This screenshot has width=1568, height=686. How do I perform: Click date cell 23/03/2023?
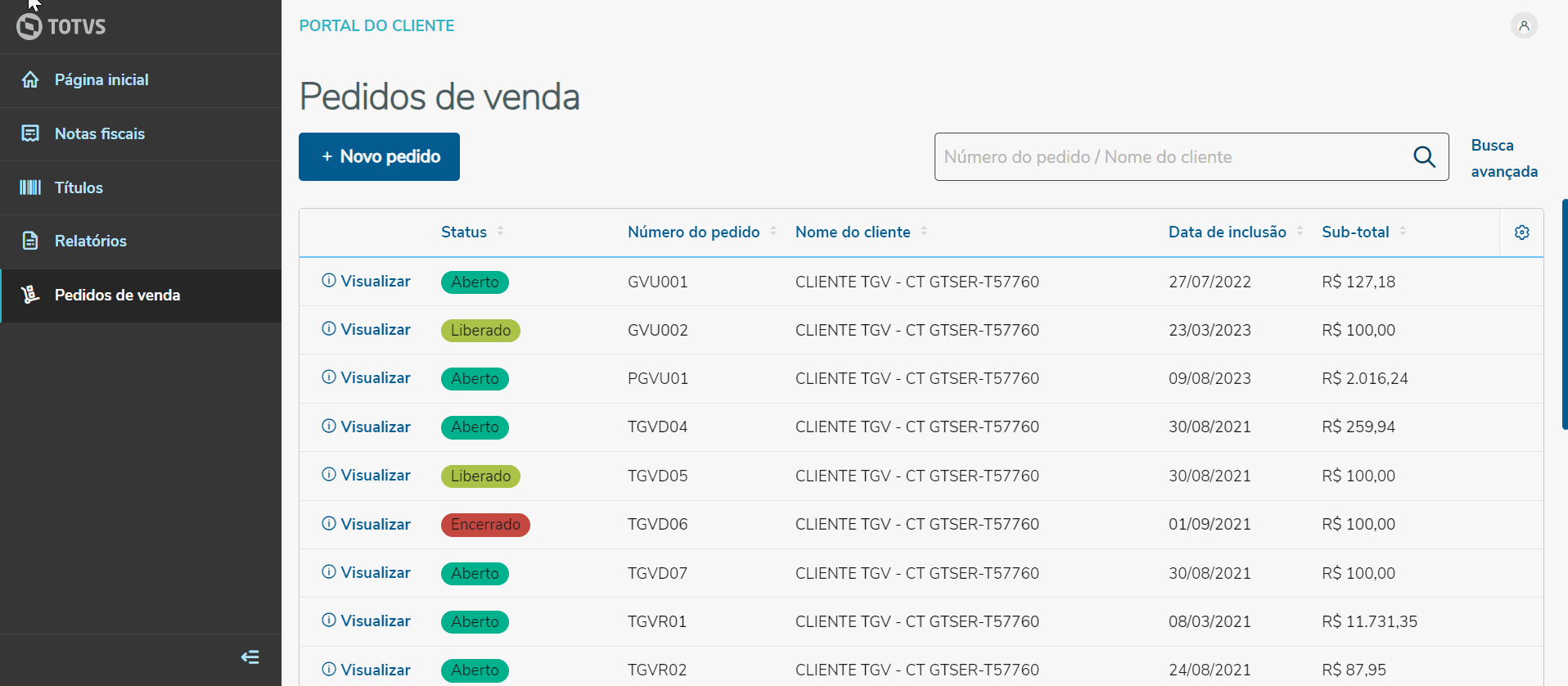[x=1210, y=330]
